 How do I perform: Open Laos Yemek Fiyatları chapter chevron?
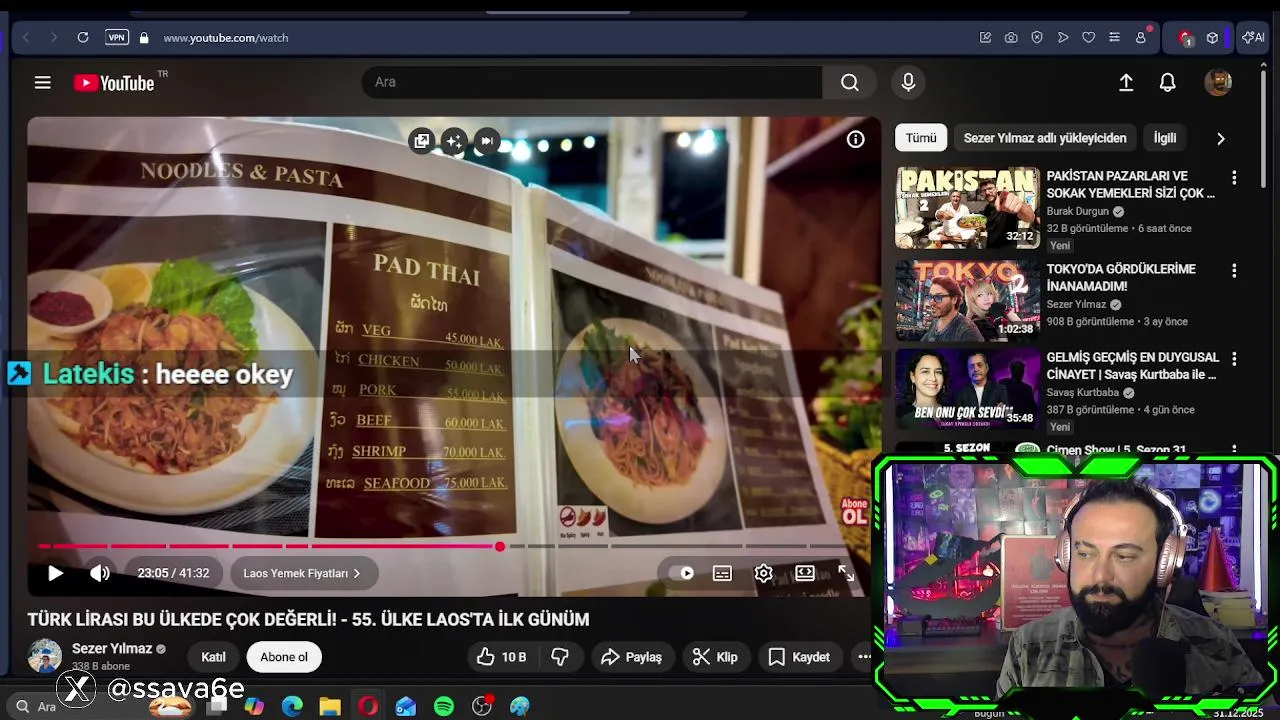tap(356, 573)
